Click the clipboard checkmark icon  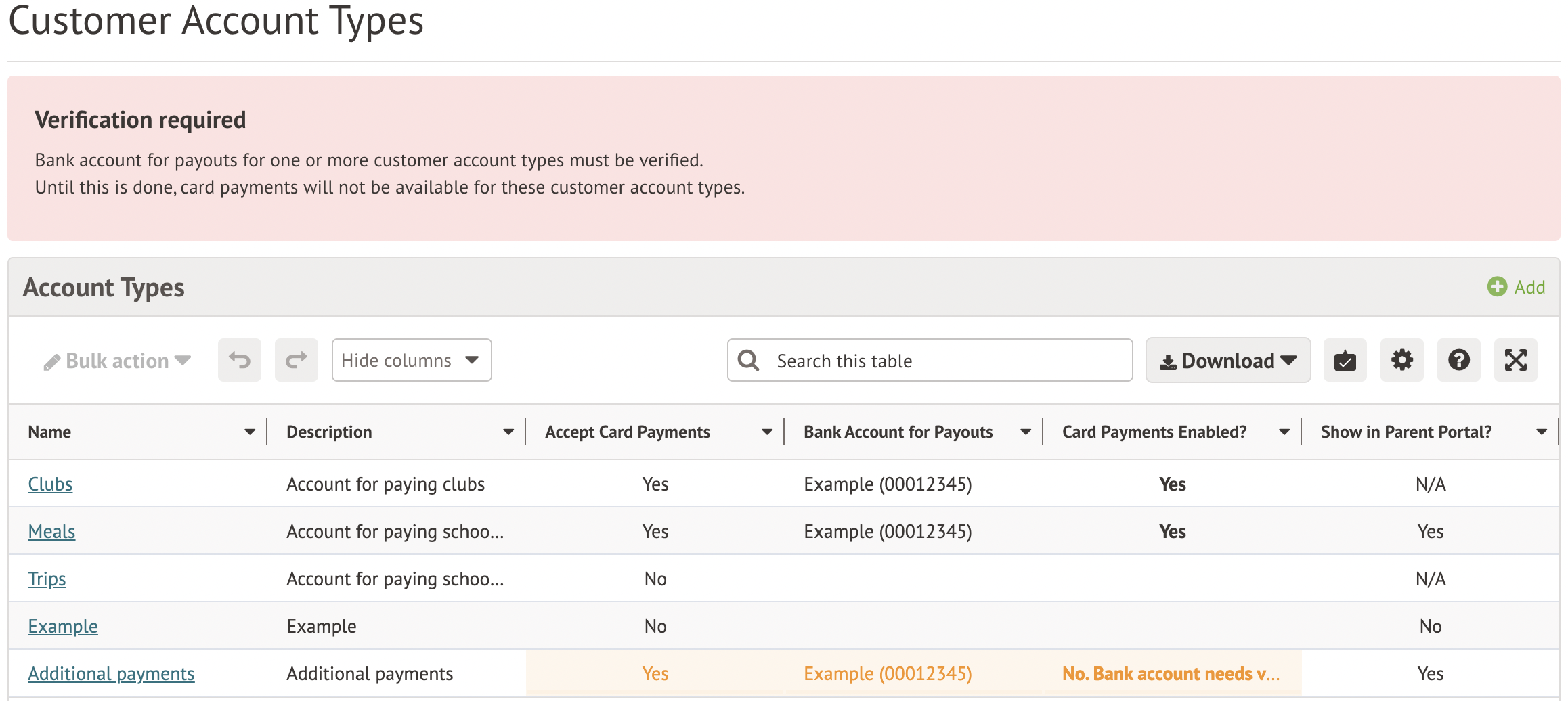coord(1345,360)
